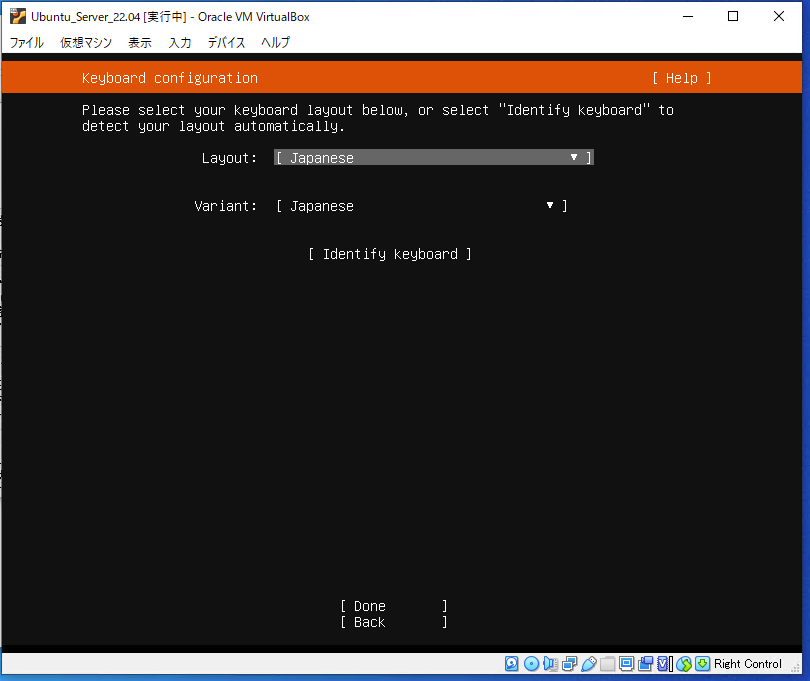The image size is (810, 681).
Task: Click the Layout dropdown arrow
Action: click(x=573, y=157)
